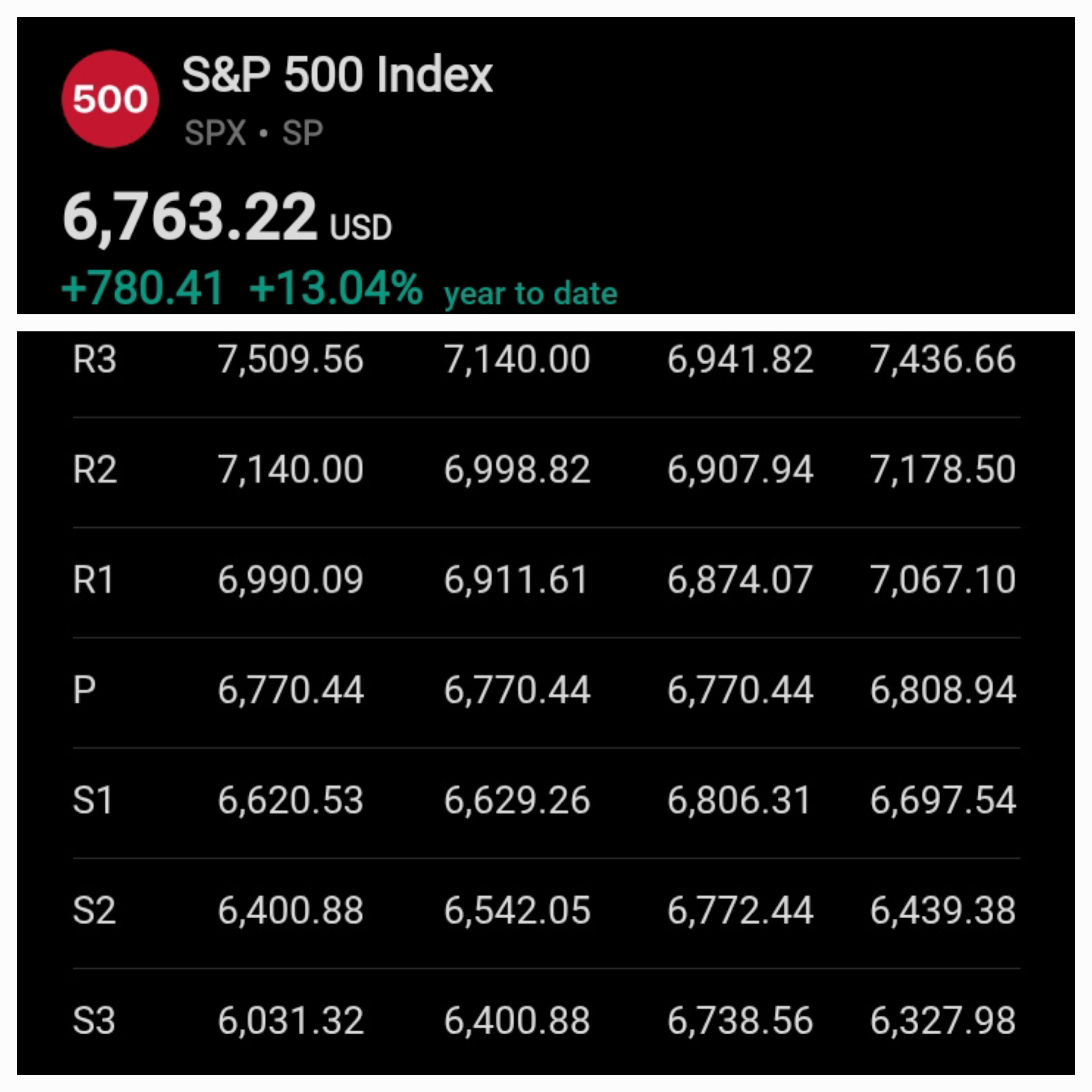Click the 7,509.56 value in R3 row

(x=290, y=359)
